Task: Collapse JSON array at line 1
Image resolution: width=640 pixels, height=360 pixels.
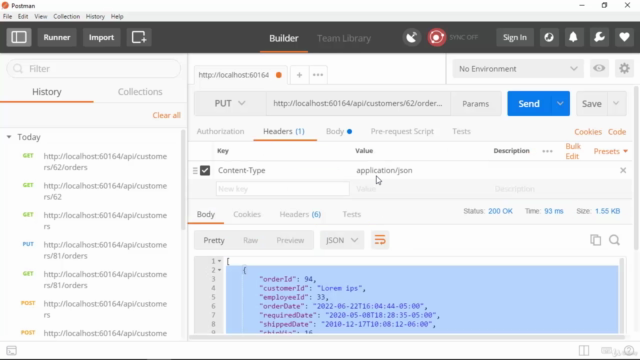Action: coord(220,261)
